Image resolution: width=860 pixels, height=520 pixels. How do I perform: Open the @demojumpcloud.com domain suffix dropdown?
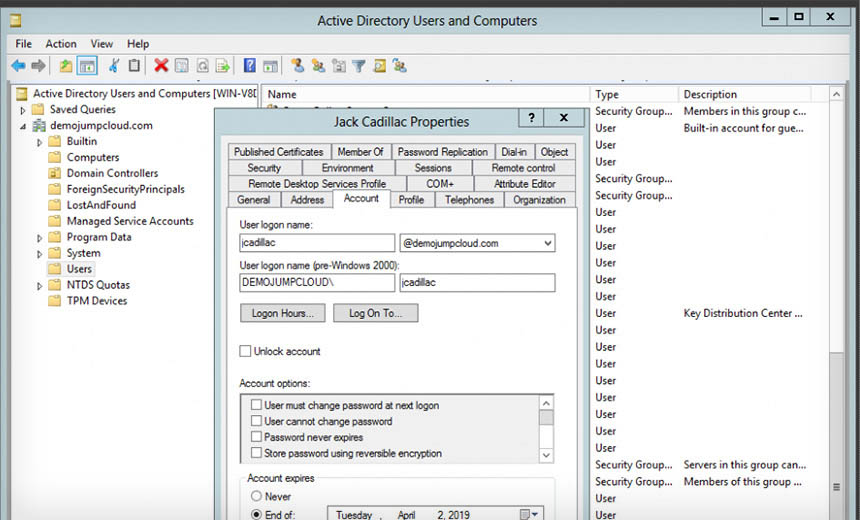(x=547, y=243)
